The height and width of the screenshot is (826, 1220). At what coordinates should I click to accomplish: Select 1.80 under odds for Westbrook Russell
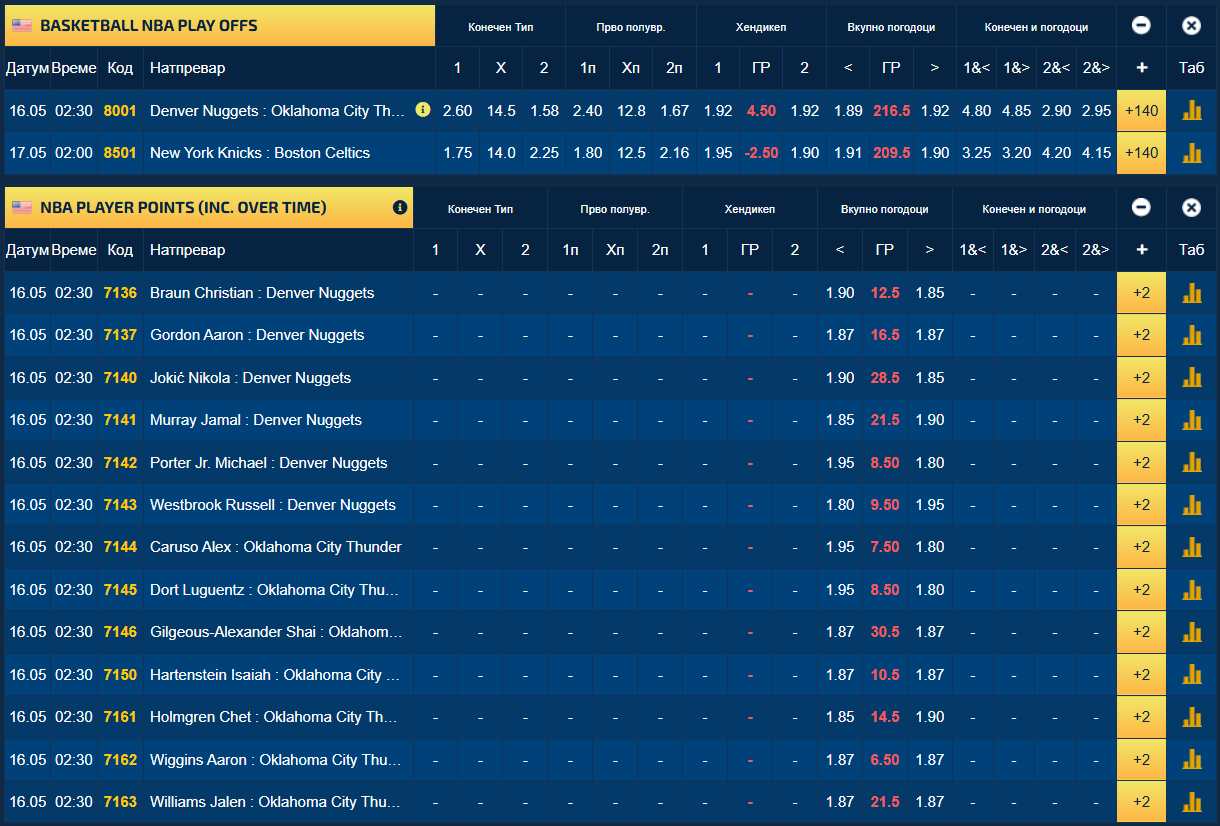(x=840, y=505)
